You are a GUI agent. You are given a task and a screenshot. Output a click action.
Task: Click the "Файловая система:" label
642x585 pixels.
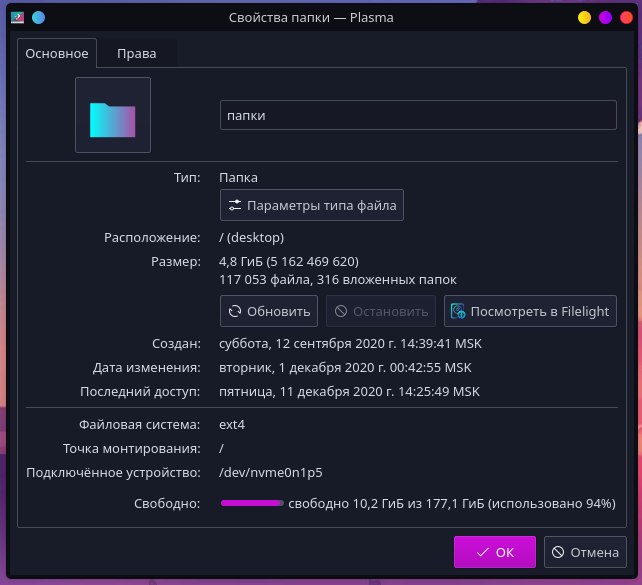[140, 425]
